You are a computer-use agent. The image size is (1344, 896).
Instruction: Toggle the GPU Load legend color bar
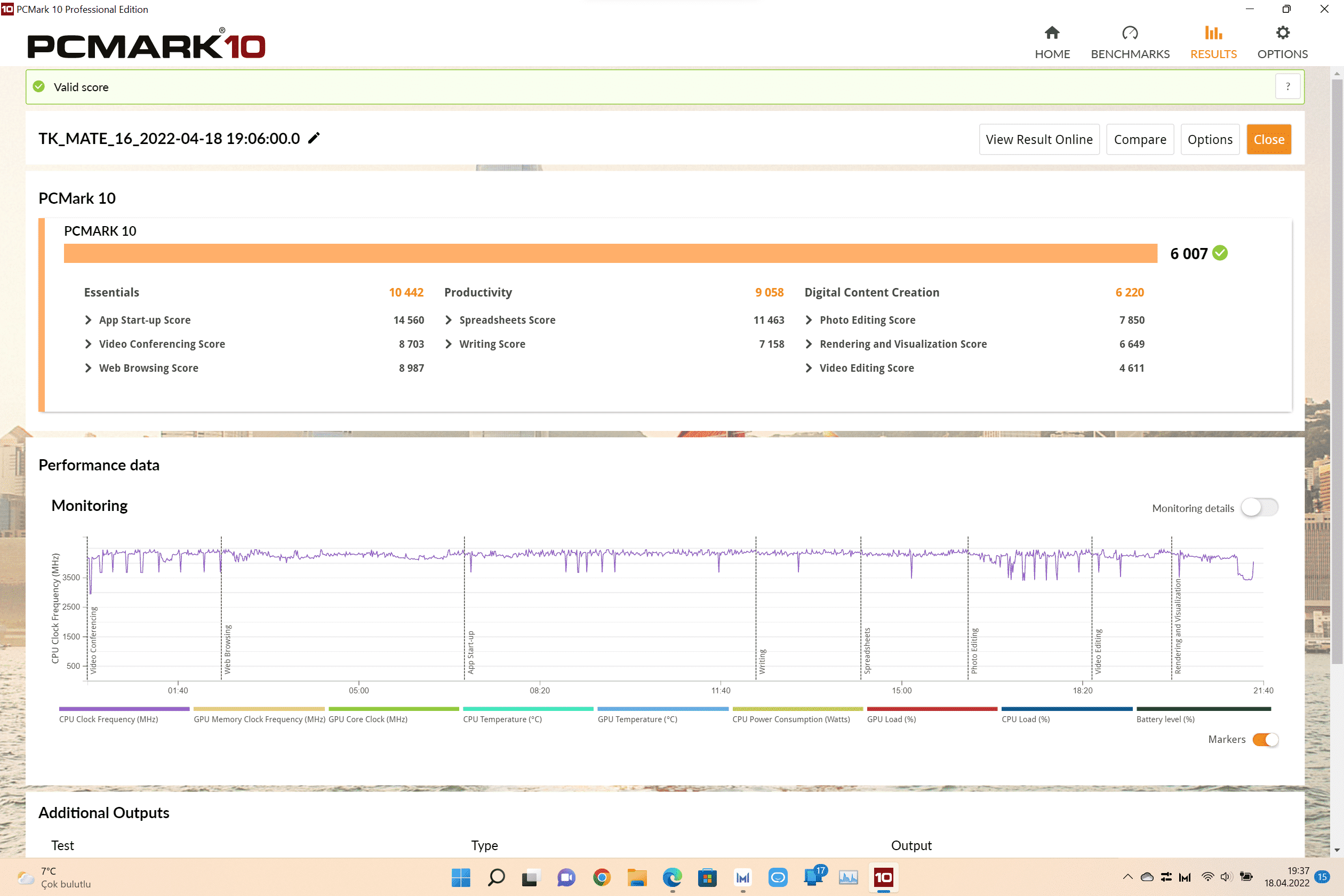tap(931, 709)
